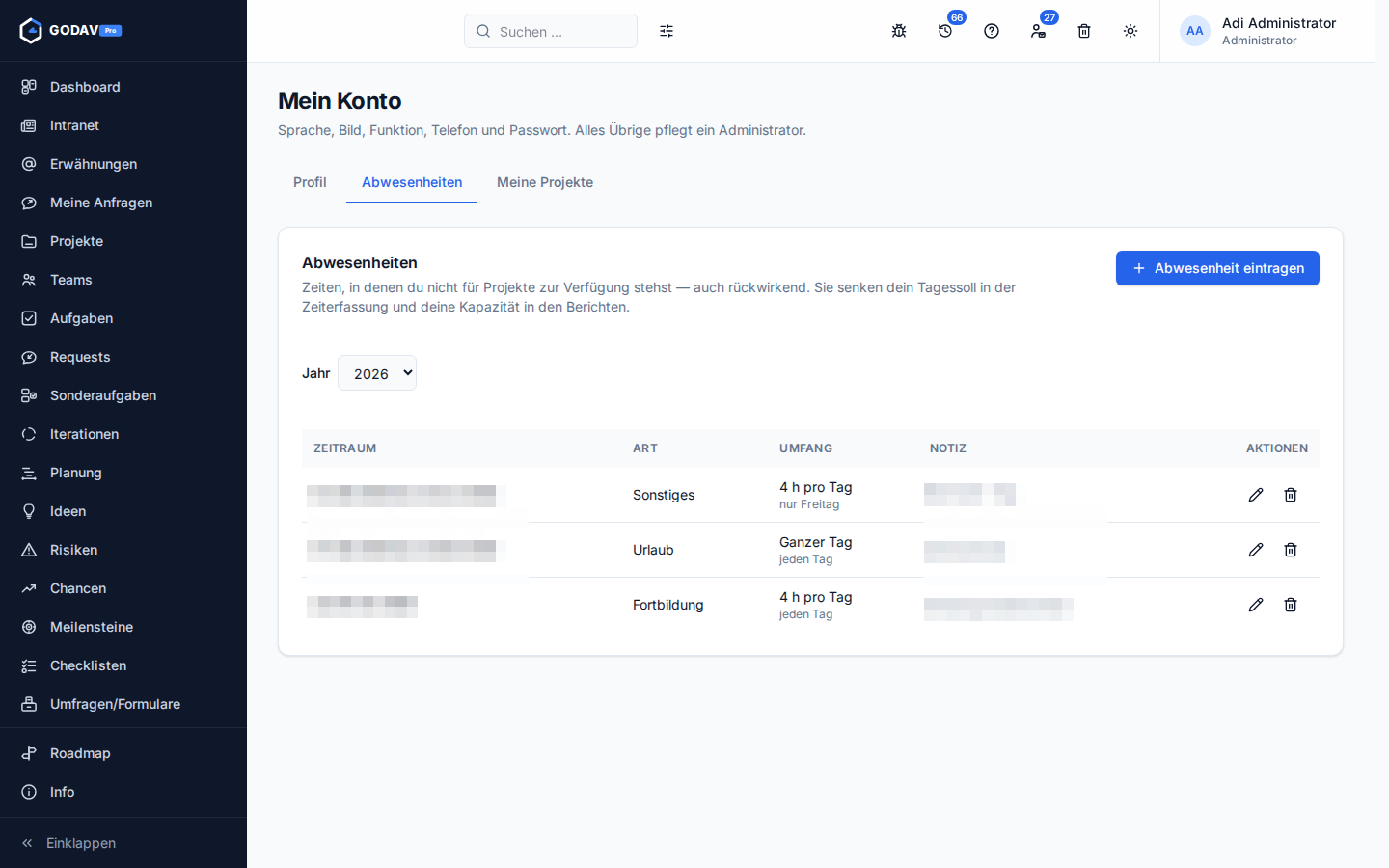Delete the Sonstiges absence entry
This screenshot has height=868, width=1389.
[1291, 495]
